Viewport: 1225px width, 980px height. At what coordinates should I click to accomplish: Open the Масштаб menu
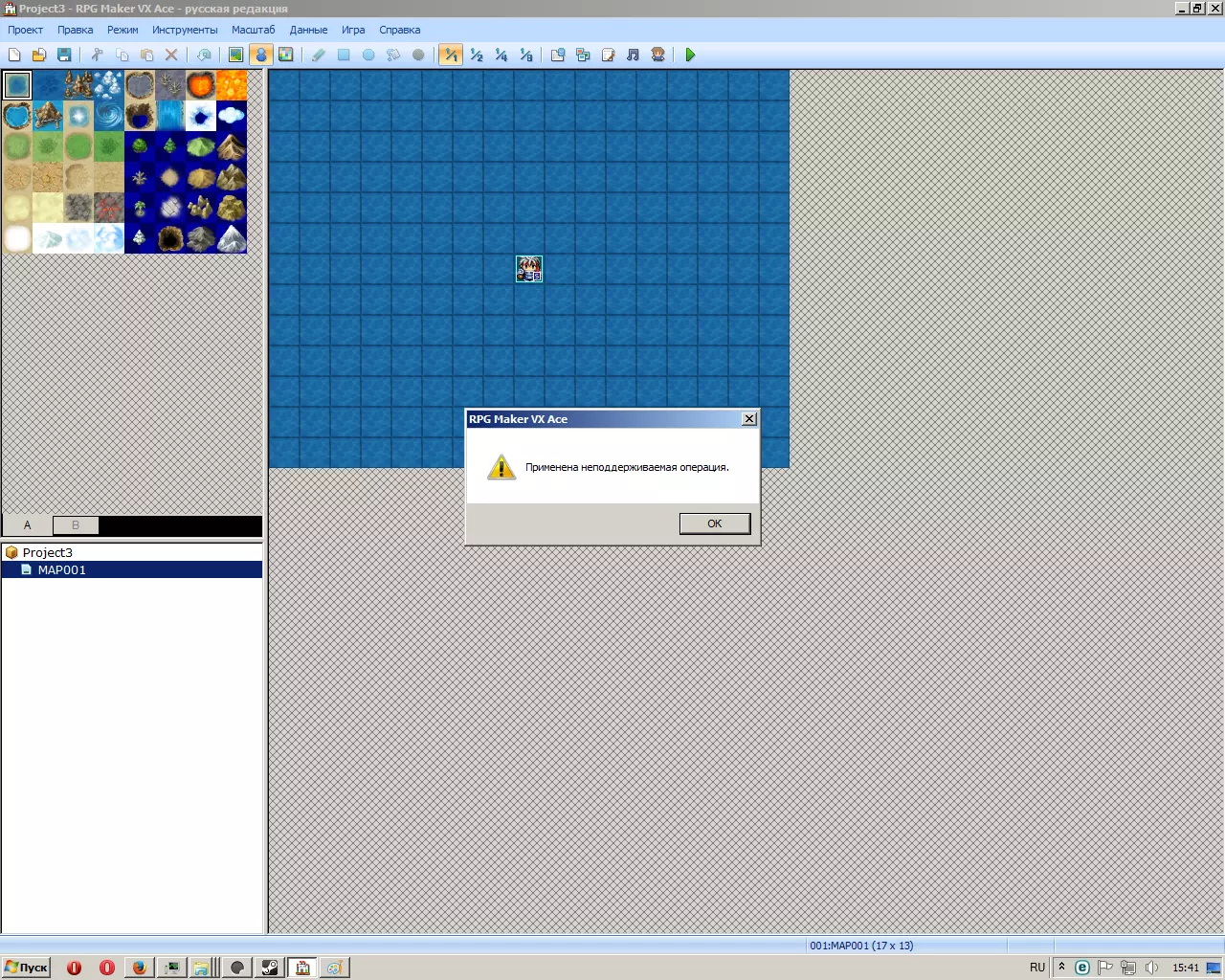tap(253, 30)
